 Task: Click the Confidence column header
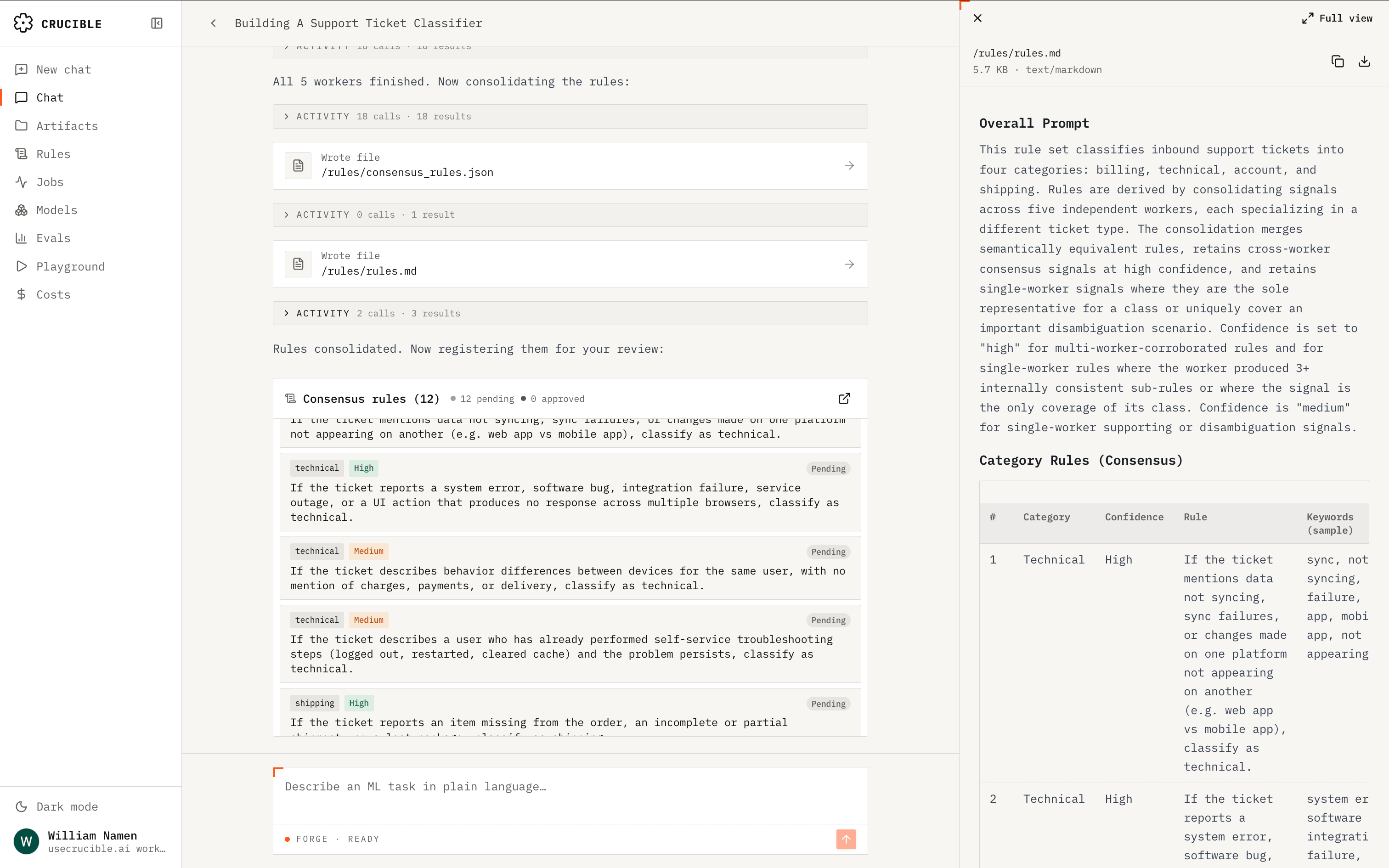click(1134, 517)
